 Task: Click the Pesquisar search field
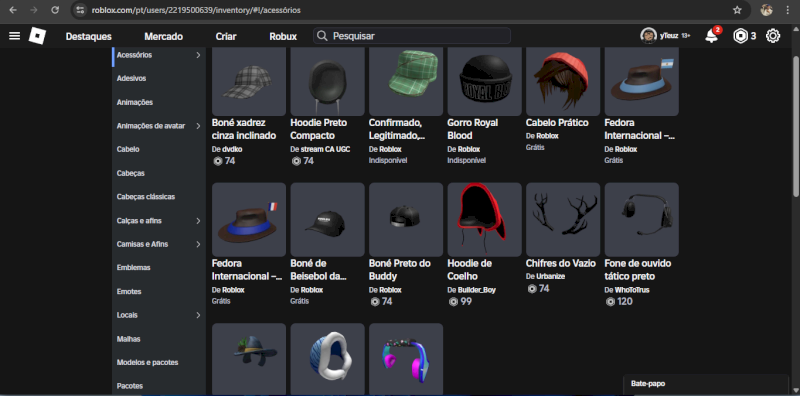(412, 36)
